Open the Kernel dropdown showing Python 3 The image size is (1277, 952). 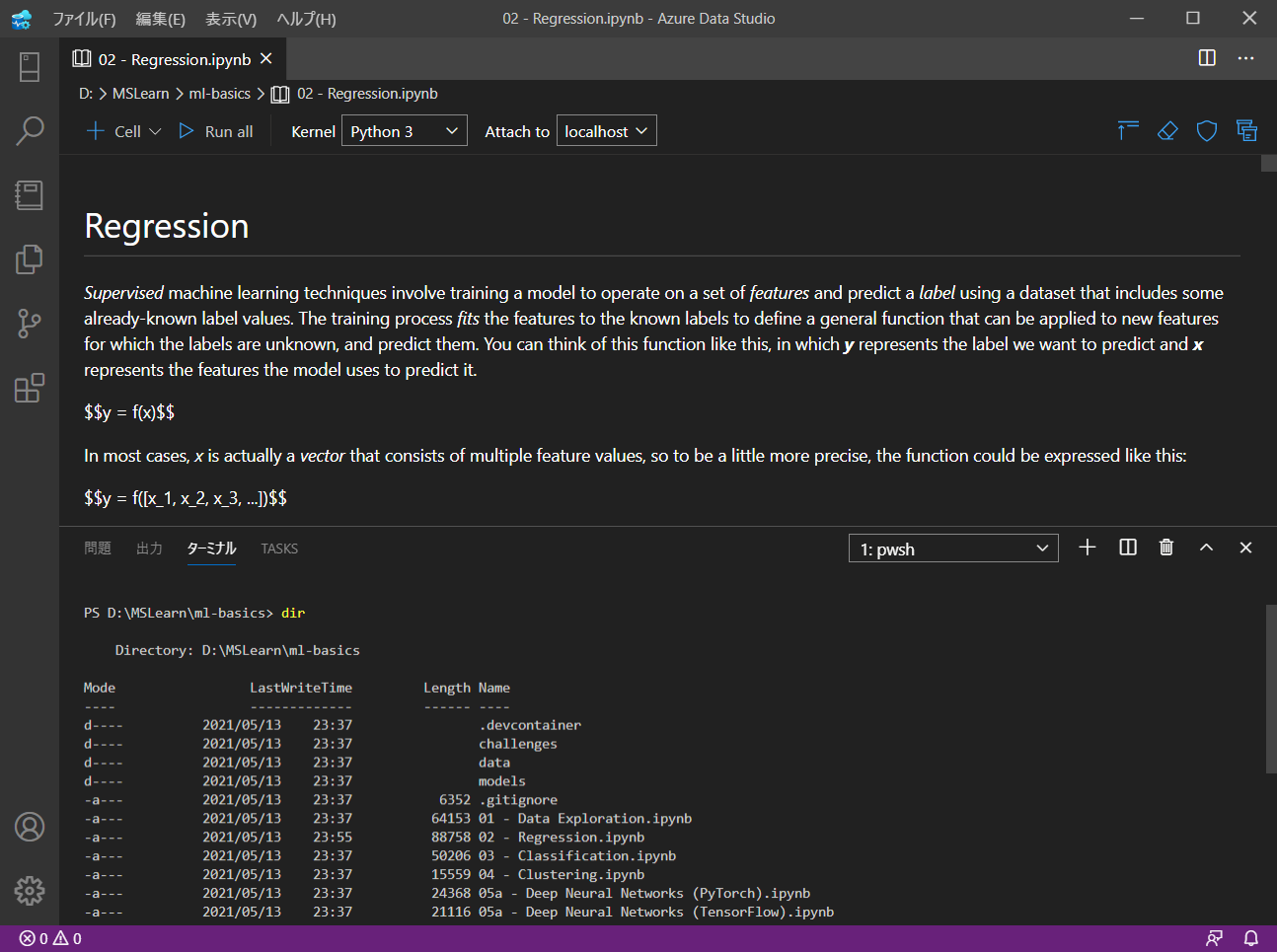[404, 129]
